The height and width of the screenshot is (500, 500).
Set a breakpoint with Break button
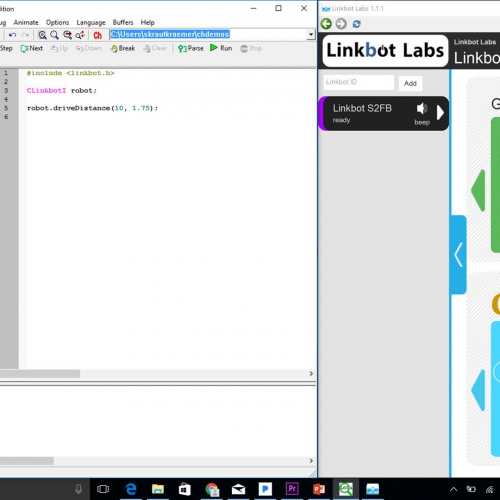(x=123, y=49)
